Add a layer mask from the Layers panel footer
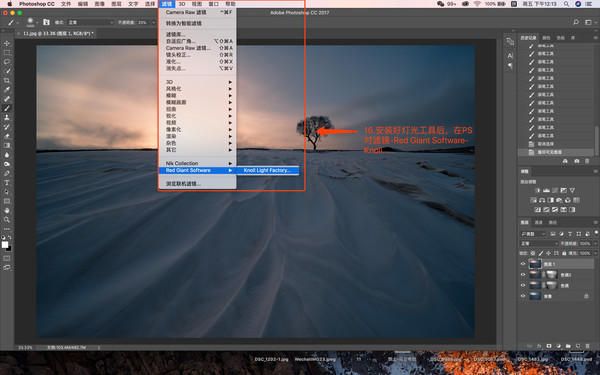This screenshot has height=375, width=600. pos(549,346)
